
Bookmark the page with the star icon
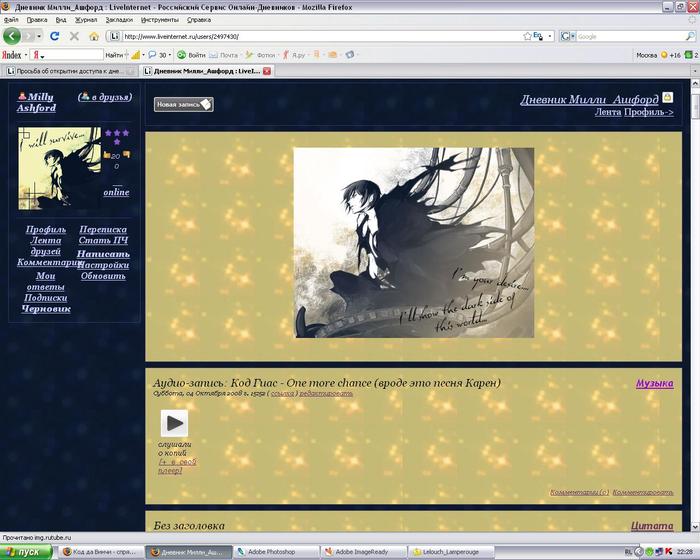point(527,36)
